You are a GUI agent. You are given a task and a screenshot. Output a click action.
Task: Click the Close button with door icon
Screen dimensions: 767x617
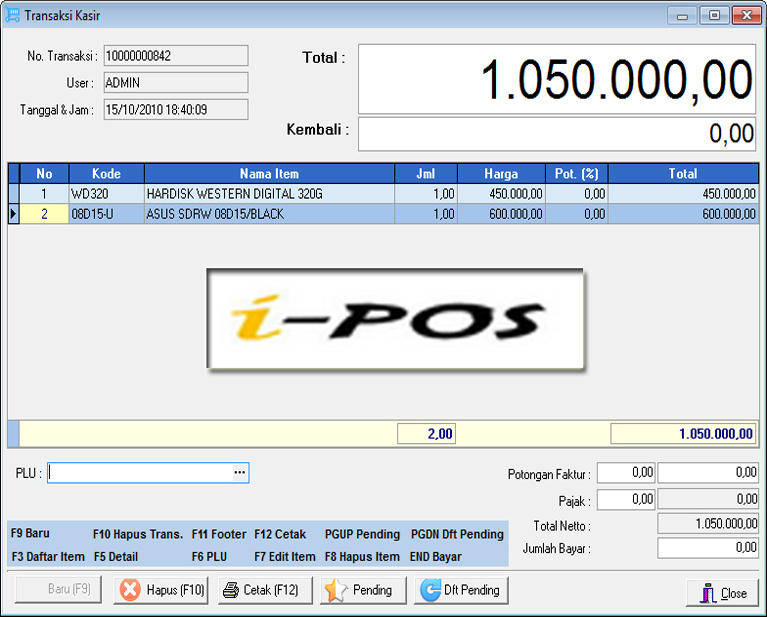(722, 593)
